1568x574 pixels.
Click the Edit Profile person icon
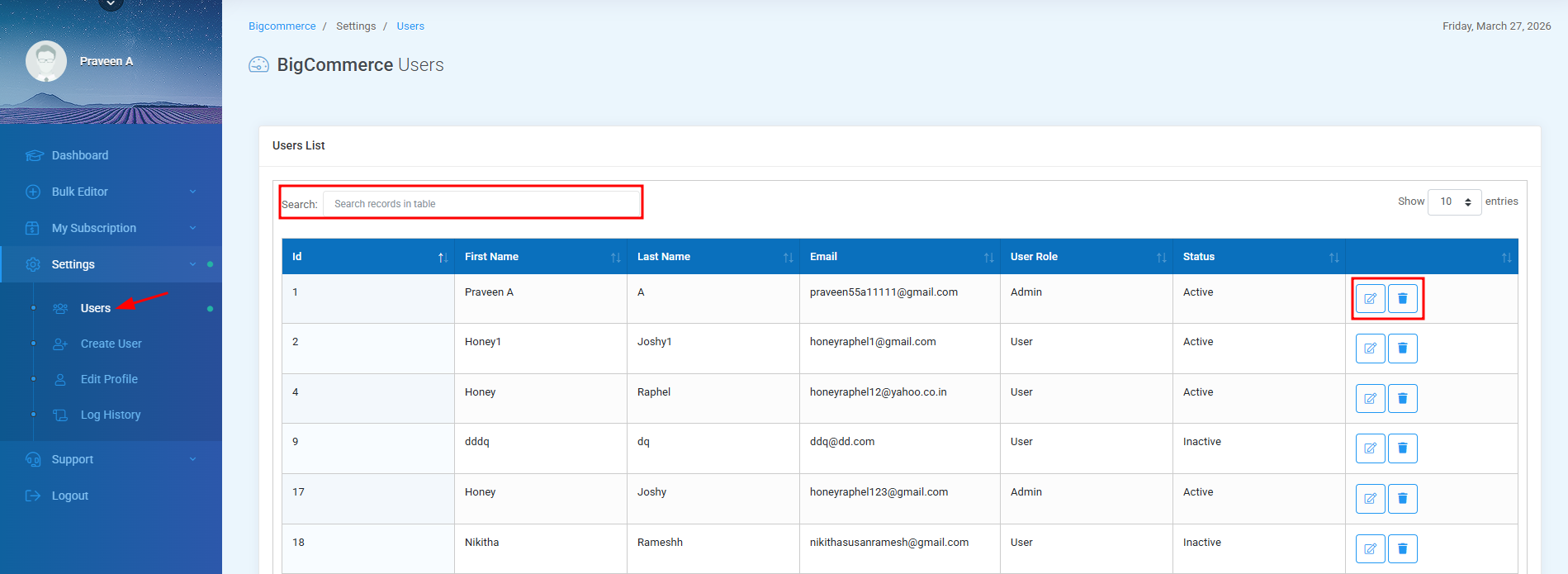60,379
